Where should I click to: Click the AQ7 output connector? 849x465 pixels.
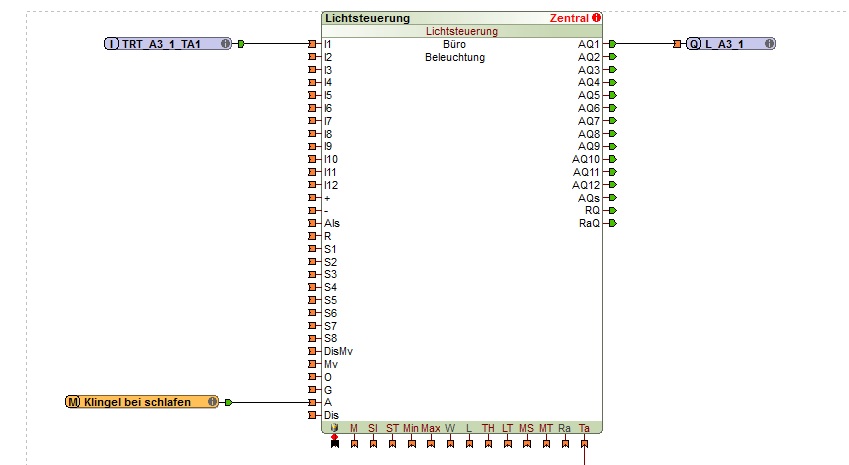pyautogui.click(x=612, y=121)
